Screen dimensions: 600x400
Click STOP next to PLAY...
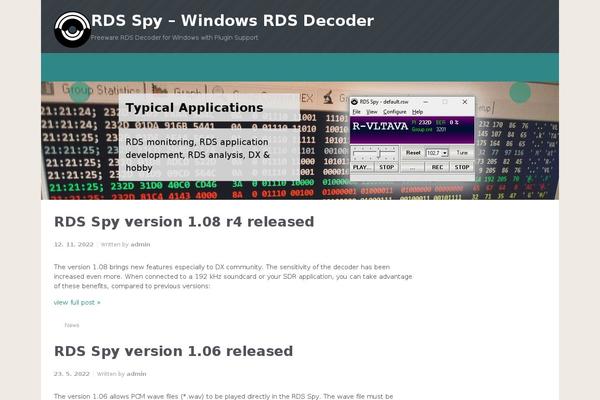coord(386,167)
